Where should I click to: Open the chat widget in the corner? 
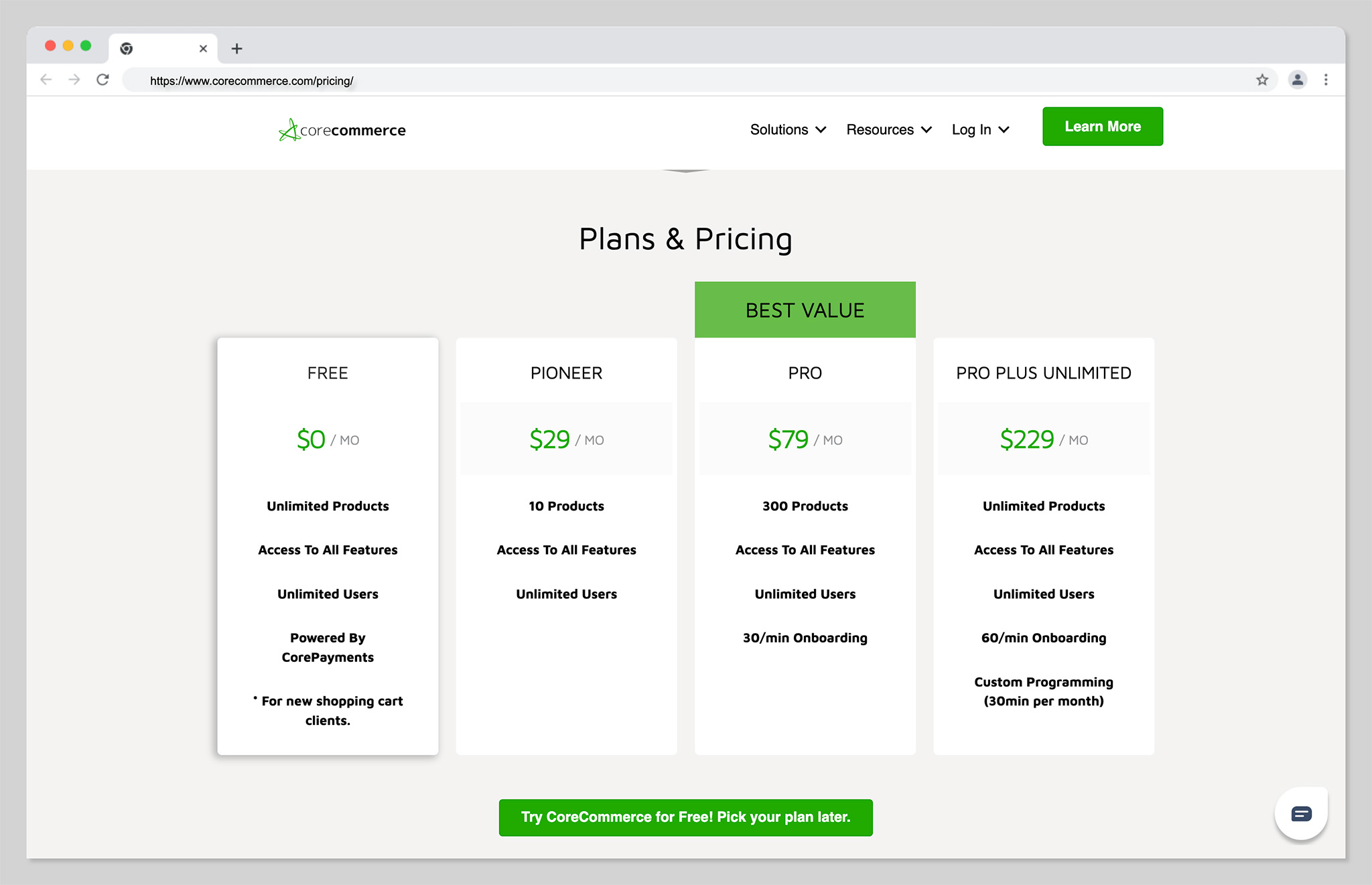pos(1300,813)
